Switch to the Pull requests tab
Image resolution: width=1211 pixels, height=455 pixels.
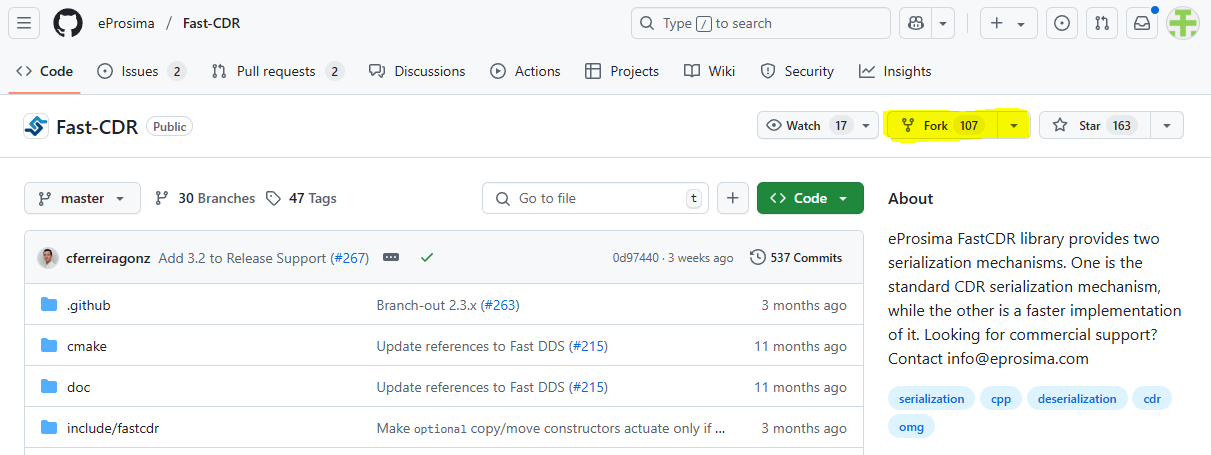(277, 71)
